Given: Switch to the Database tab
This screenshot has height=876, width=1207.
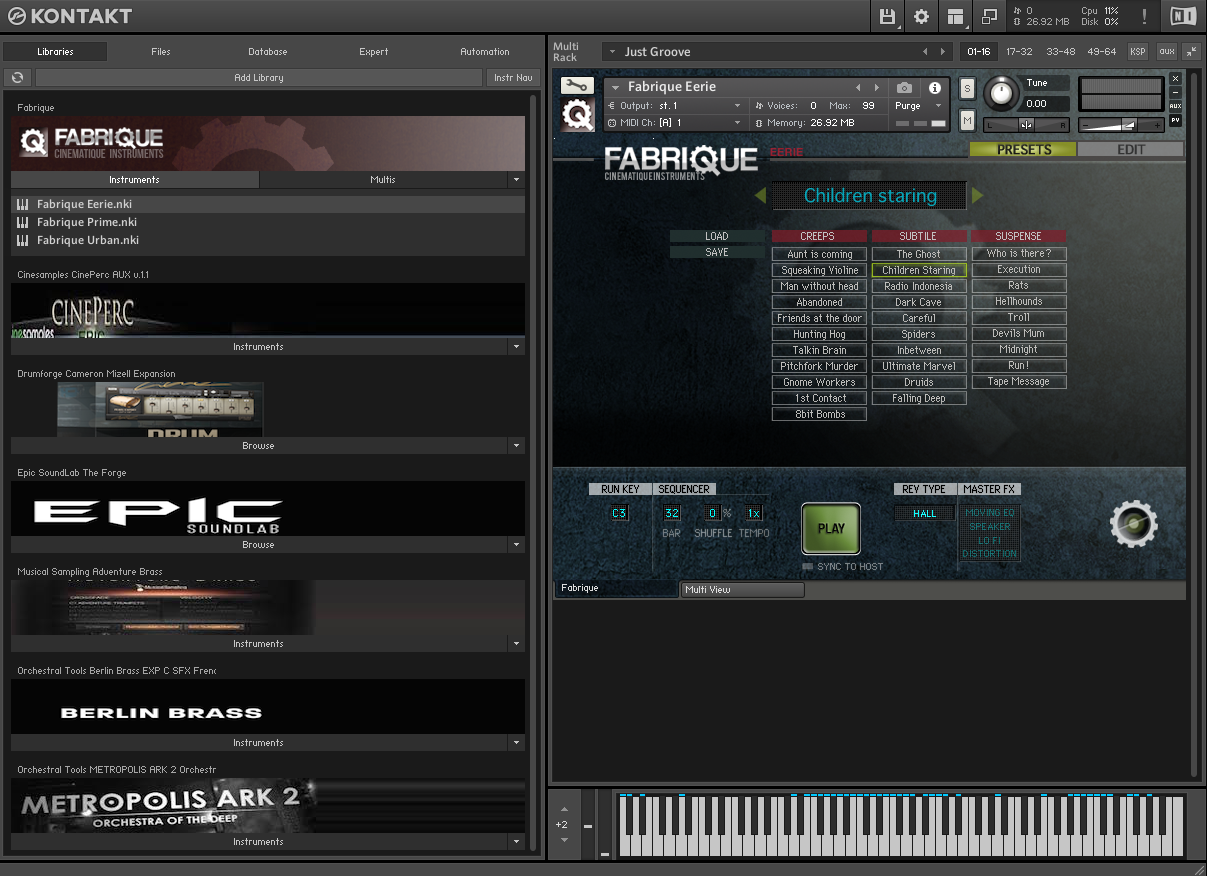Looking at the screenshot, I should point(268,52).
